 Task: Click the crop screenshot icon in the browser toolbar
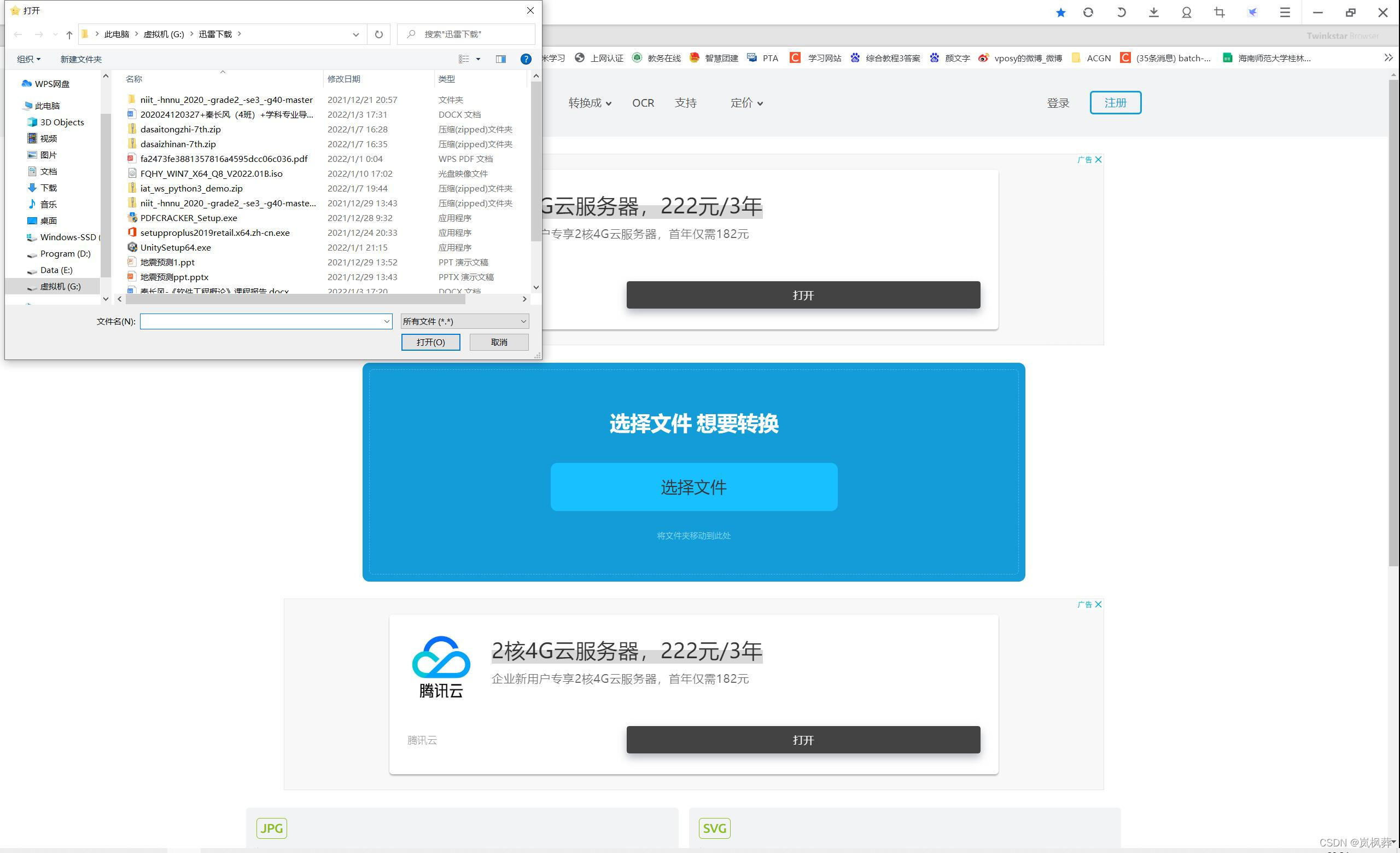pyautogui.click(x=1220, y=13)
